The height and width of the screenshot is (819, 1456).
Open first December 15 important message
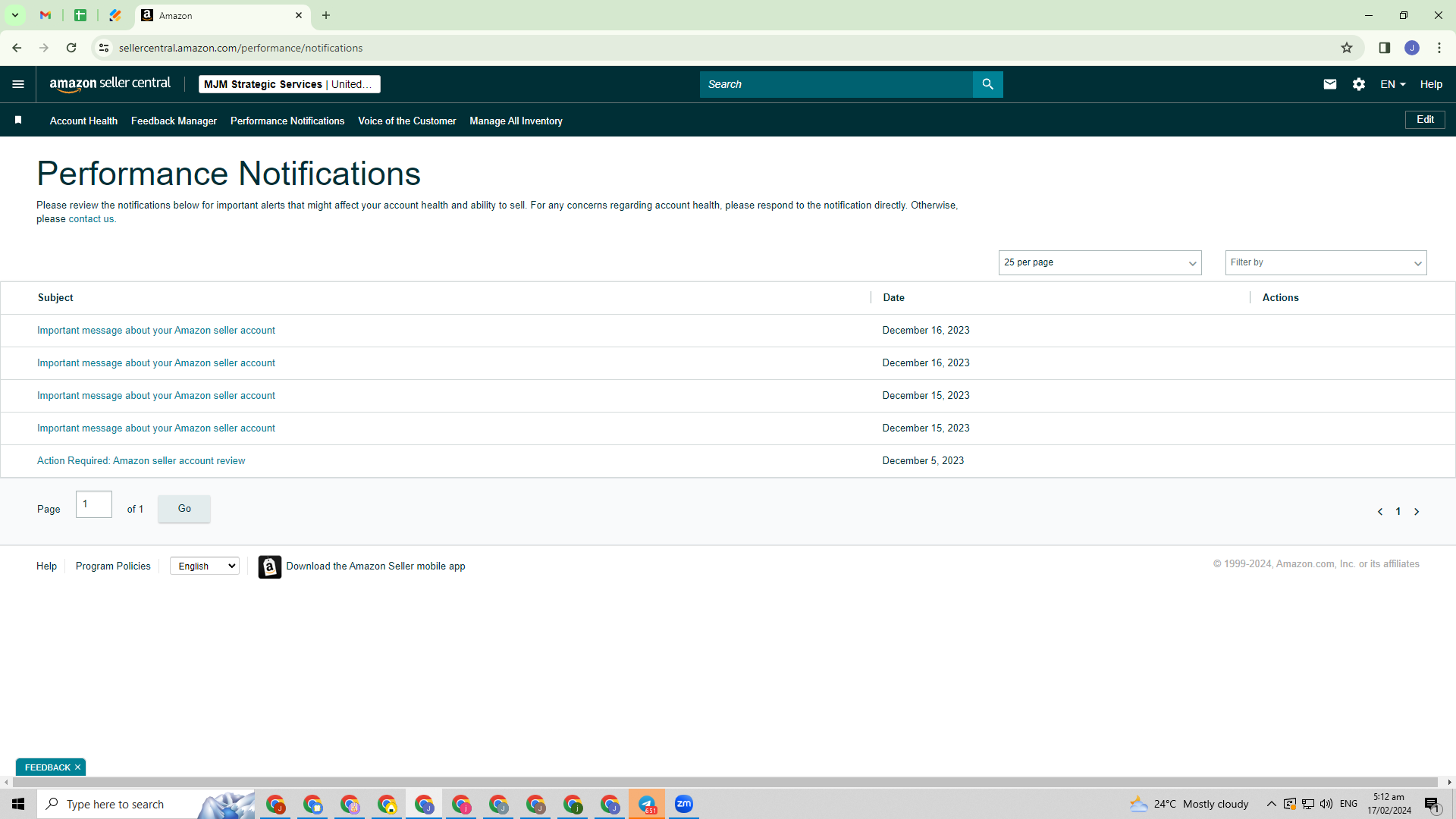click(x=156, y=396)
